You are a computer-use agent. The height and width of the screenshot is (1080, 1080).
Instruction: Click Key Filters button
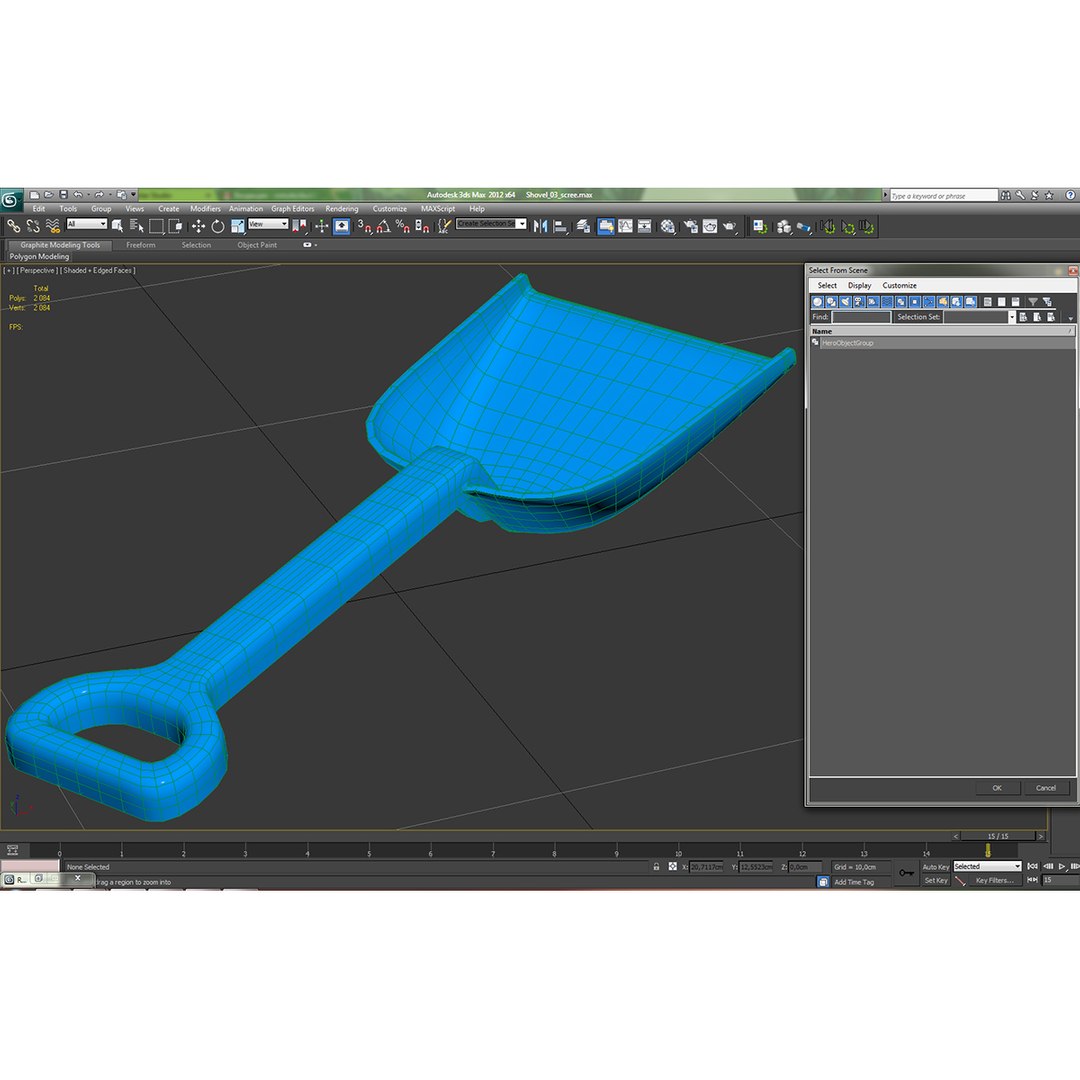pyautogui.click(x=995, y=880)
